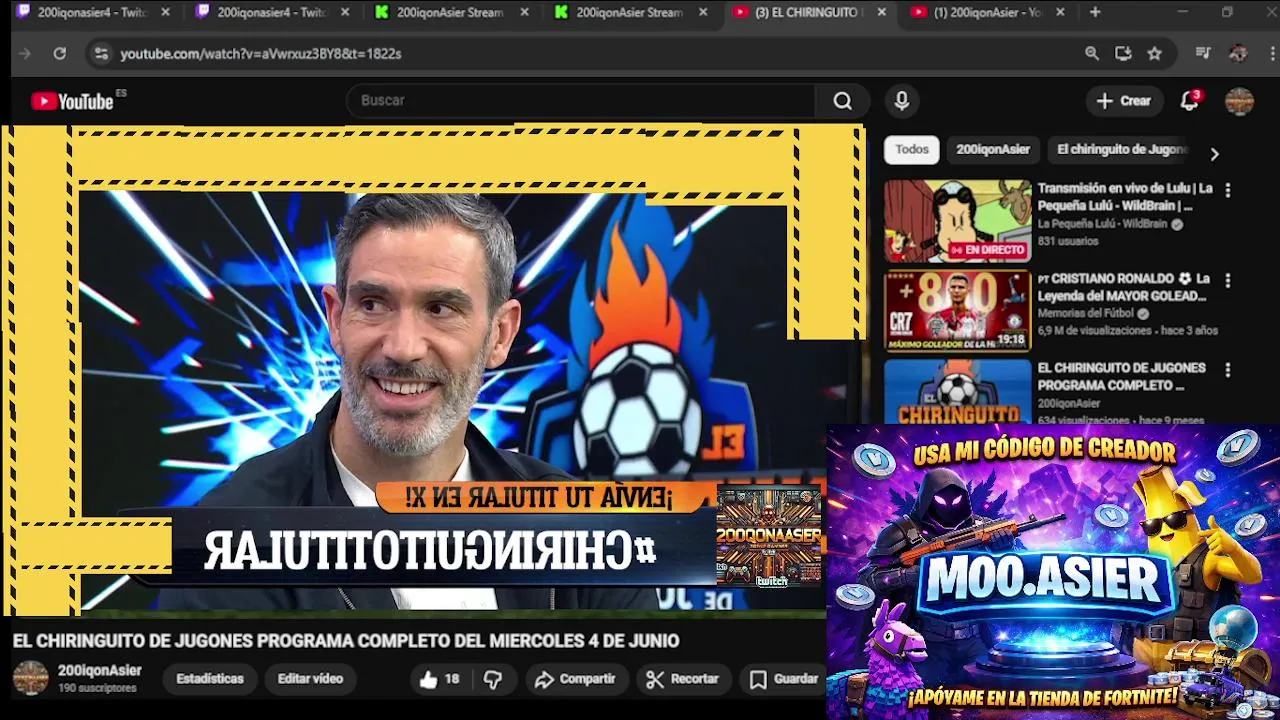Open the El Chiringuito recommended video thumbnail
Viewport: 1280px width, 720px height.
[957, 391]
